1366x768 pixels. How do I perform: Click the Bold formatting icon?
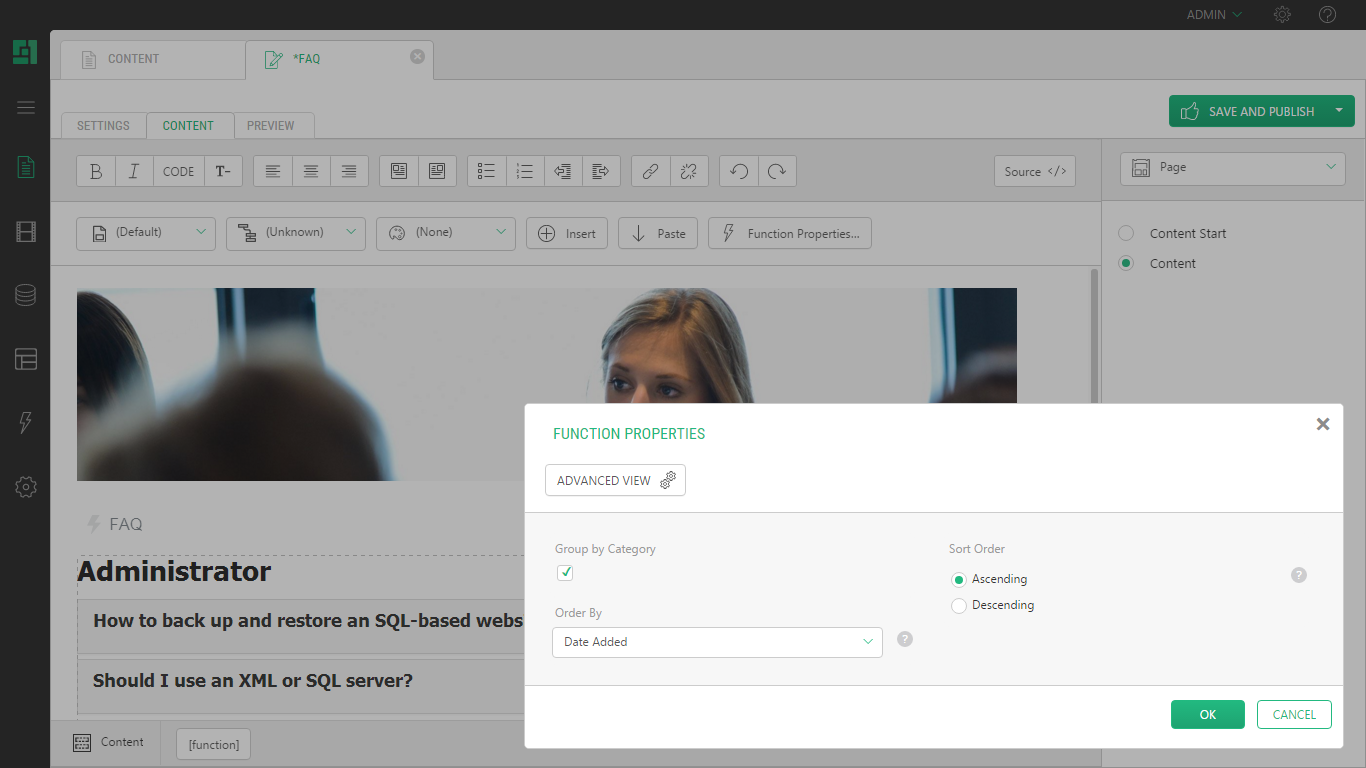pyautogui.click(x=96, y=171)
